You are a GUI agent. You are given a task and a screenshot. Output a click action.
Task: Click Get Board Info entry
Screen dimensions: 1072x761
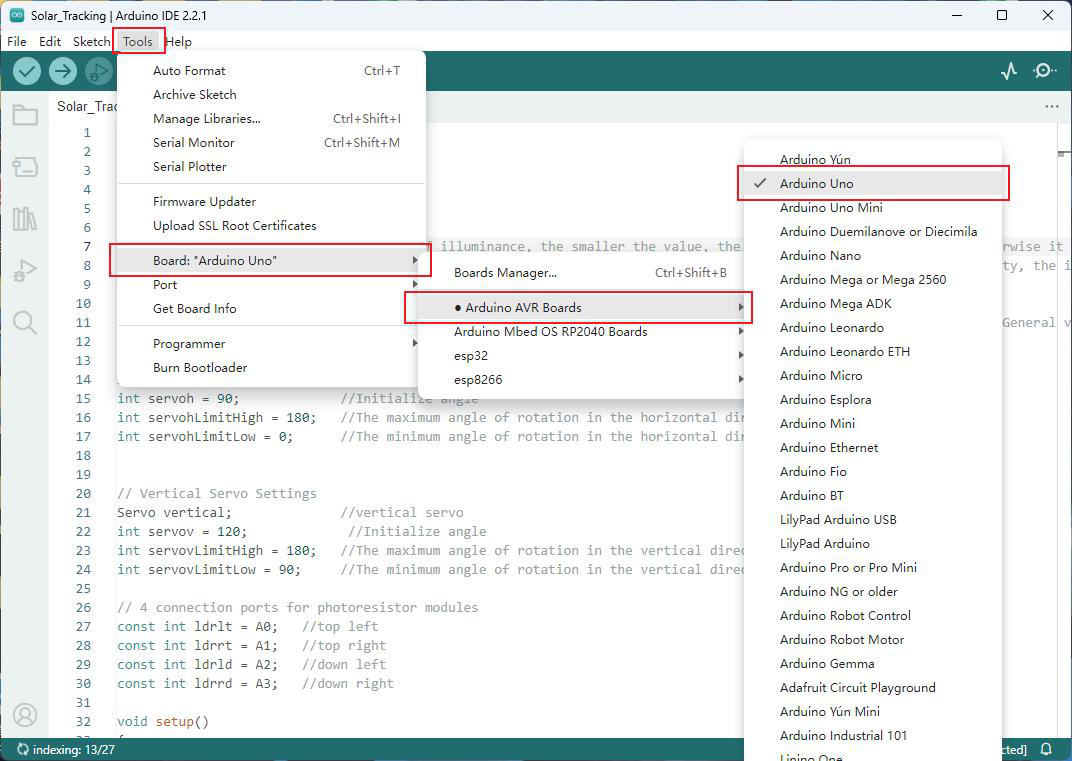(271, 308)
